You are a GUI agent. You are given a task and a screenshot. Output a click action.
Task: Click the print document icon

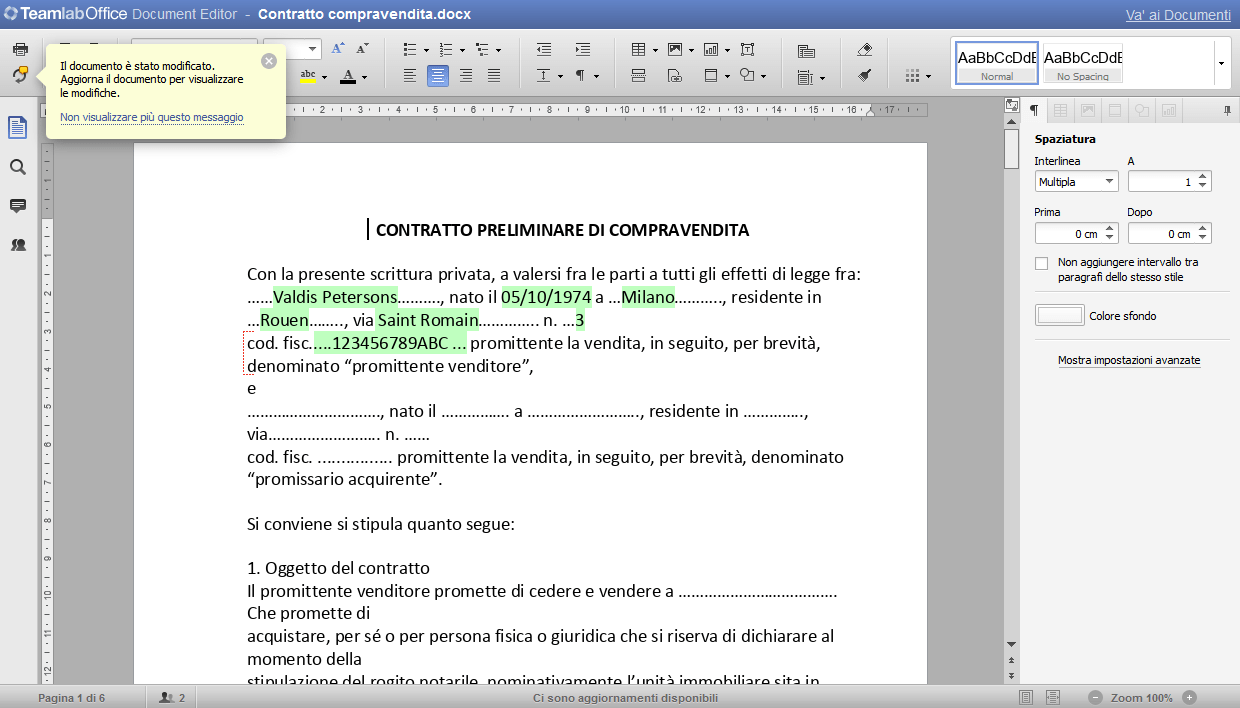click(20, 49)
